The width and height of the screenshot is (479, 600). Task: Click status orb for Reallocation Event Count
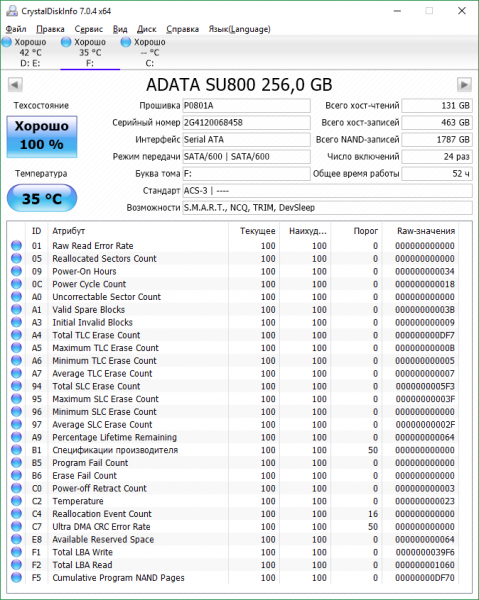pyautogui.click(x=16, y=514)
